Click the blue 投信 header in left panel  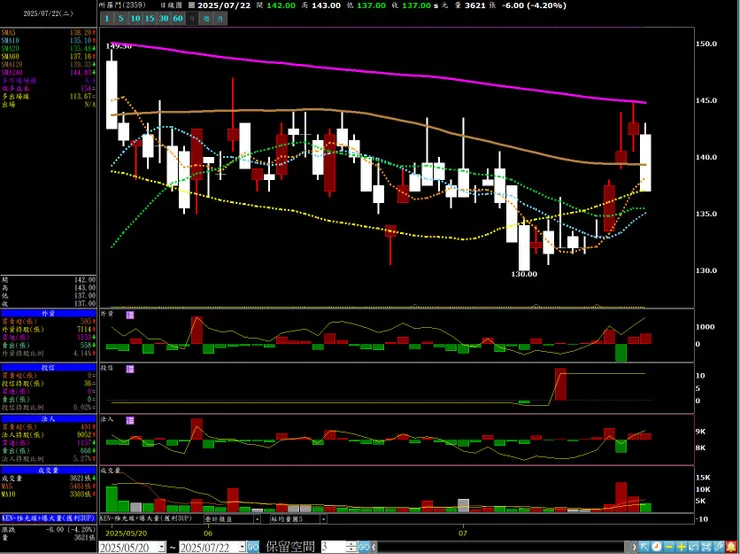pyautogui.click(x=48, y=367)
